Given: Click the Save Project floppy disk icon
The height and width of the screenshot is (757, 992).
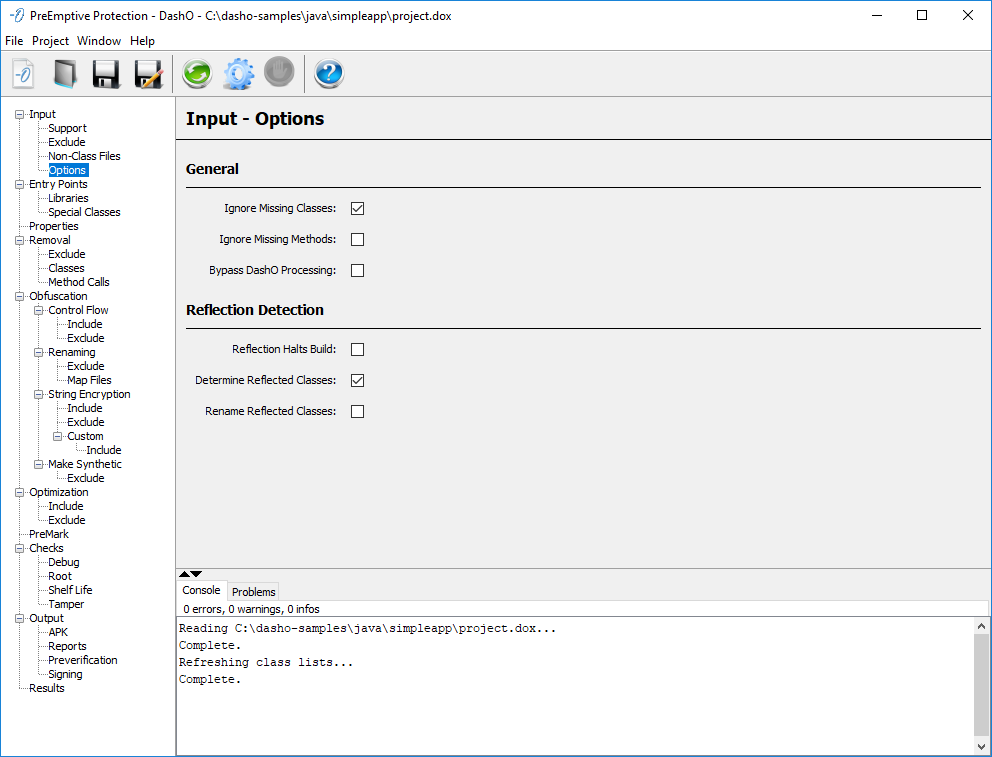Looking at the screenshot, I should (106, 73).
